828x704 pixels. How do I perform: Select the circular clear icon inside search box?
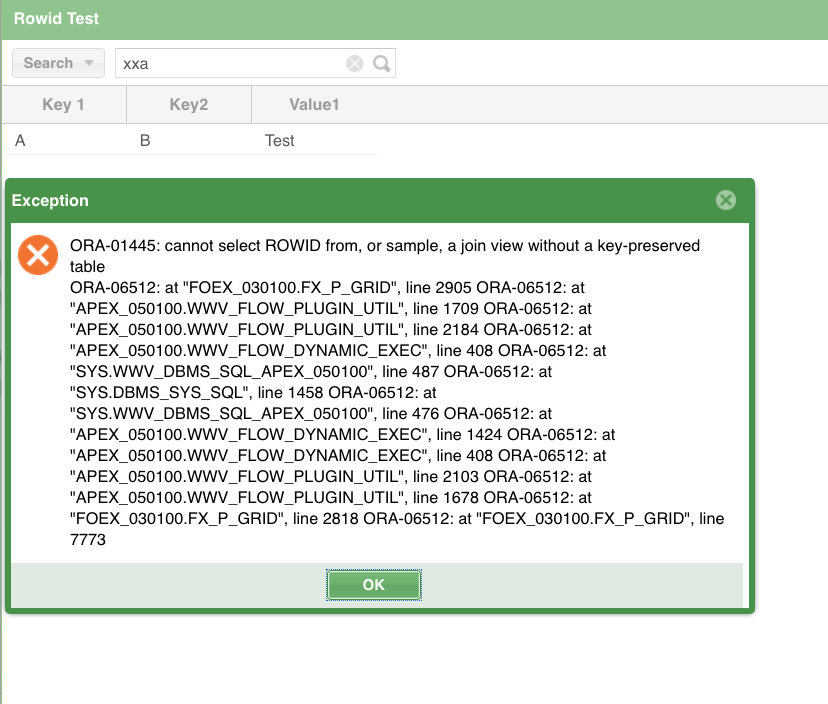tap(355, 63)
